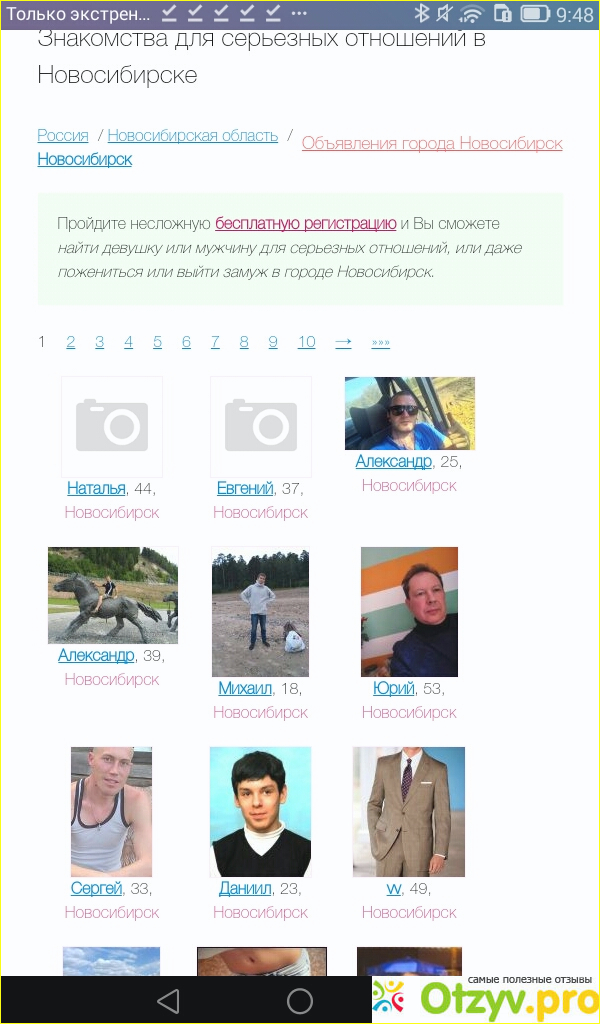Jump to last page via »»» link
This screenshot has width=600, height=1024.
click(381, 342)
